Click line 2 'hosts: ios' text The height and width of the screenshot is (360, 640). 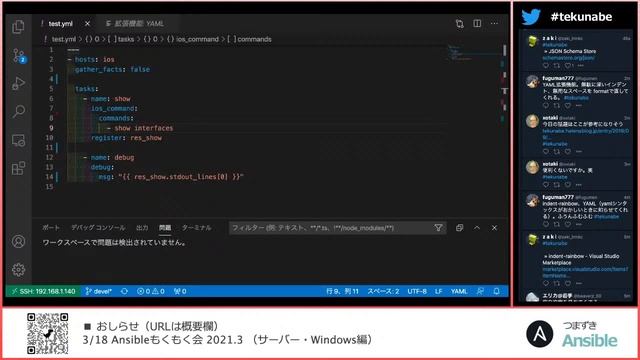tap(95, 59)
